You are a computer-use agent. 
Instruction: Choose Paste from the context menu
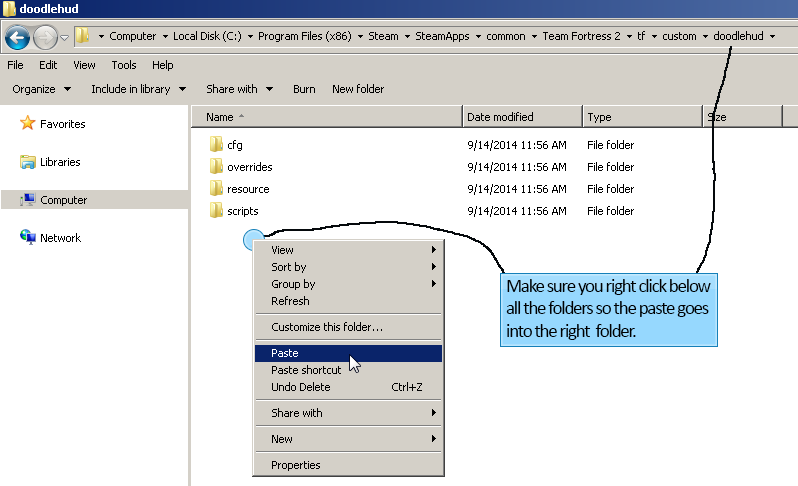point(285,353)
